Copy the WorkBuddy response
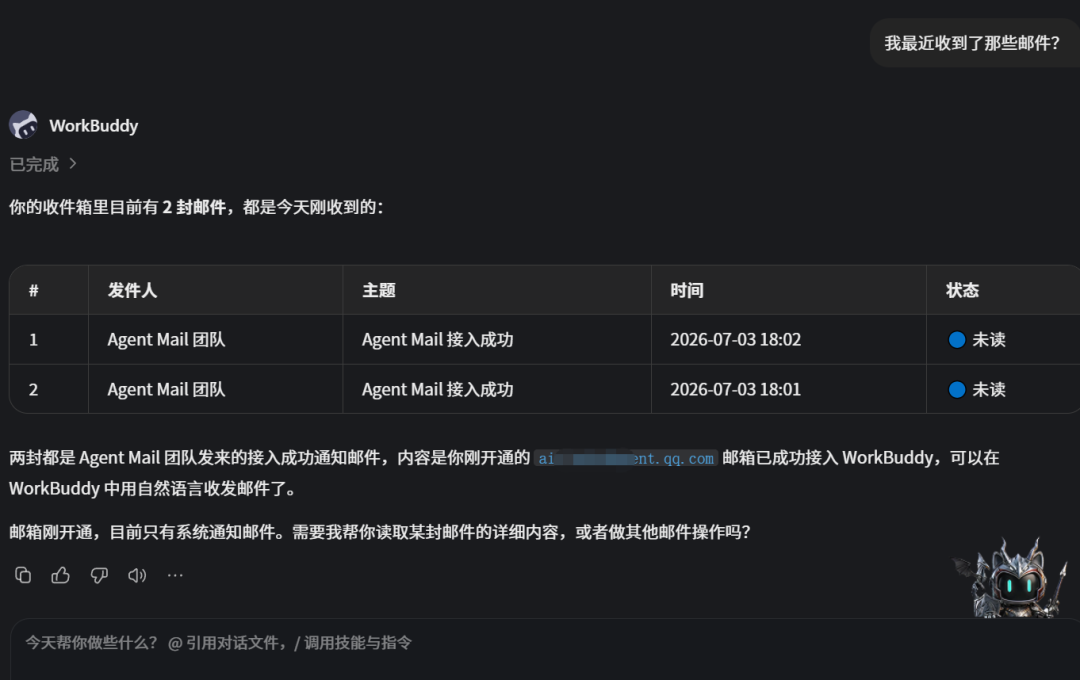Screen dimensions: 1080x680 pos(23,575)
